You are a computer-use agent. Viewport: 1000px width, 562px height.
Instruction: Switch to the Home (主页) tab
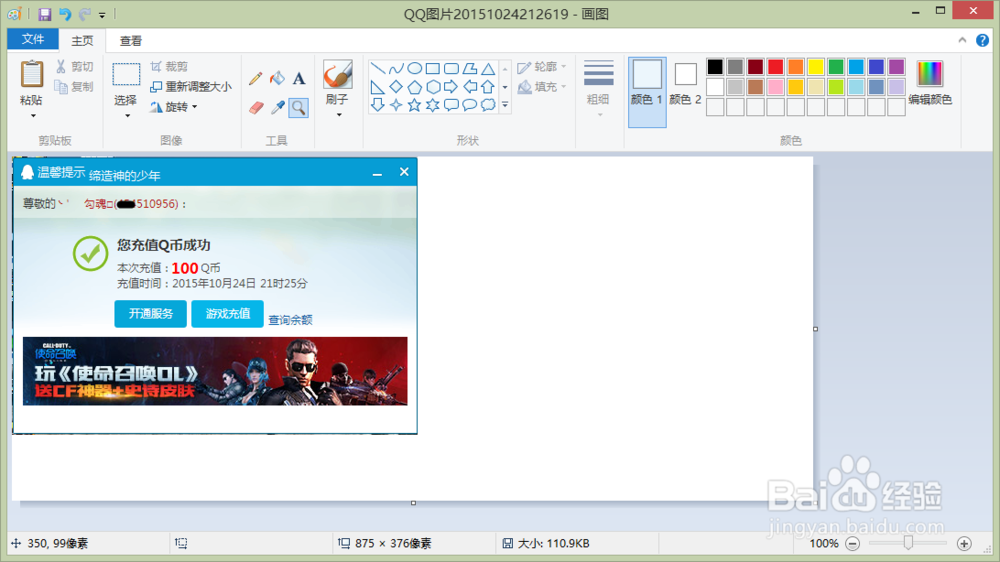[82, 41]
